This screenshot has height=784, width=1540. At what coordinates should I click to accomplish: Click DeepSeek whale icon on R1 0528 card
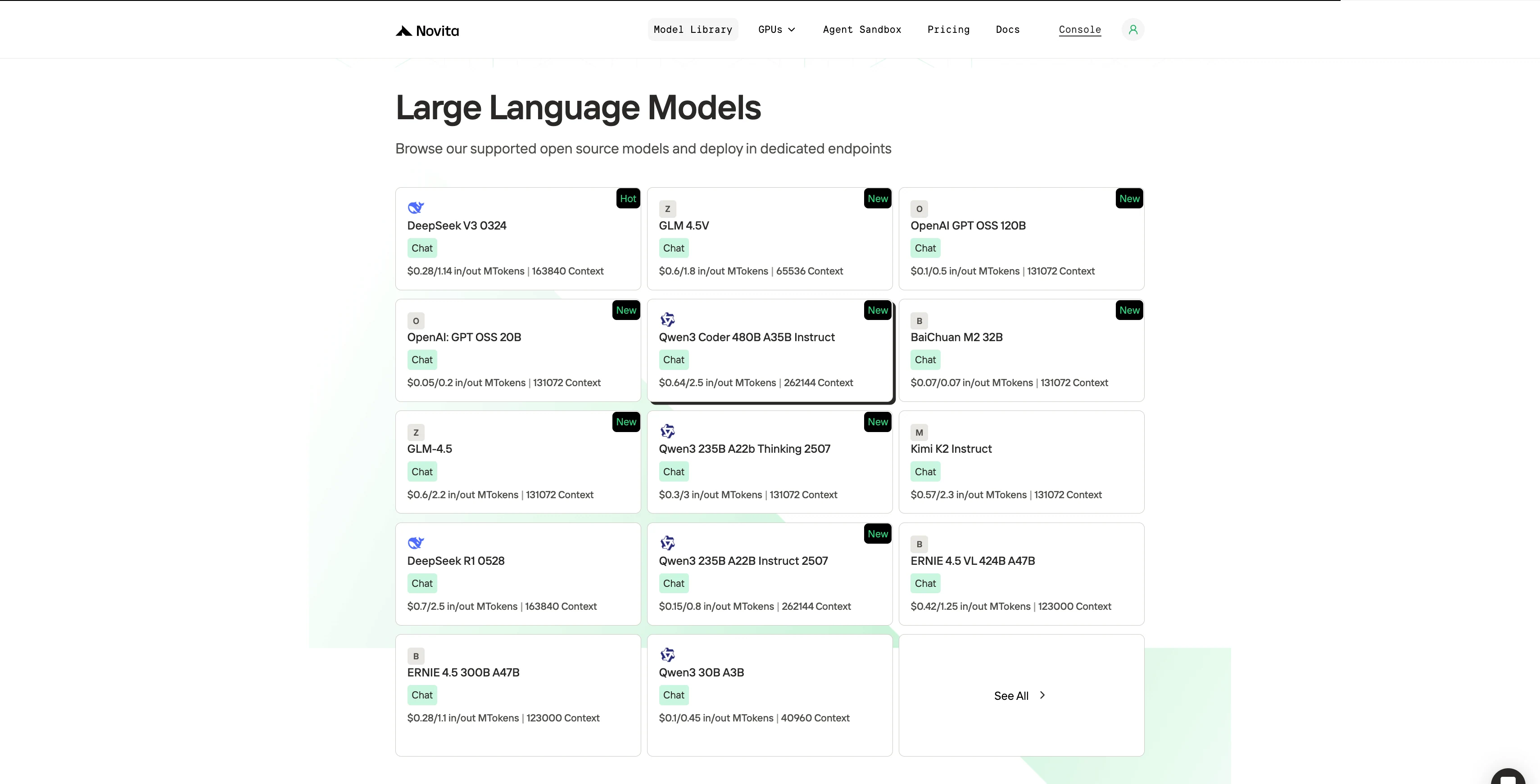coord(416,543)
